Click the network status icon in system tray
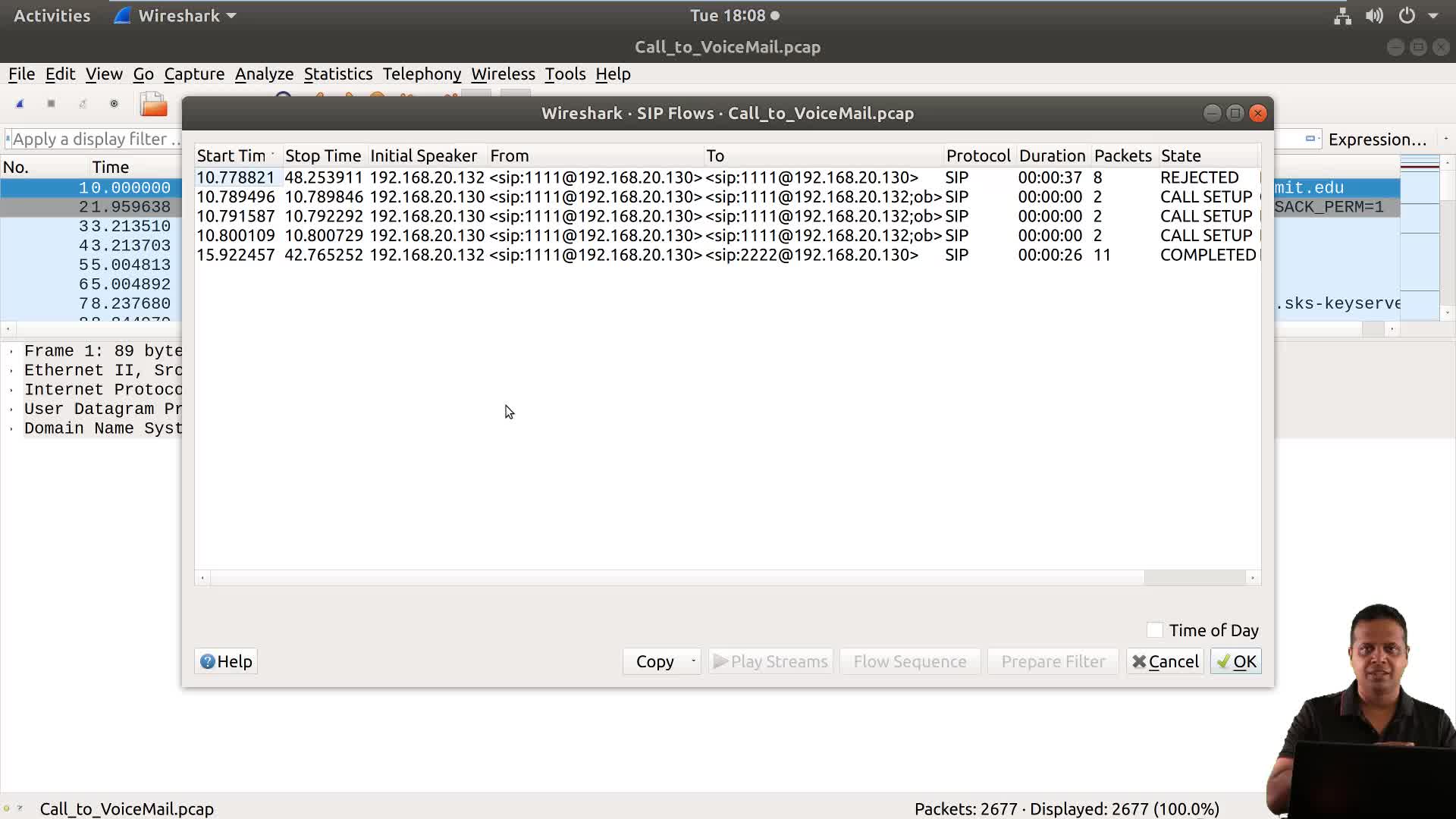1456x819 pixels. (1341, 15)
